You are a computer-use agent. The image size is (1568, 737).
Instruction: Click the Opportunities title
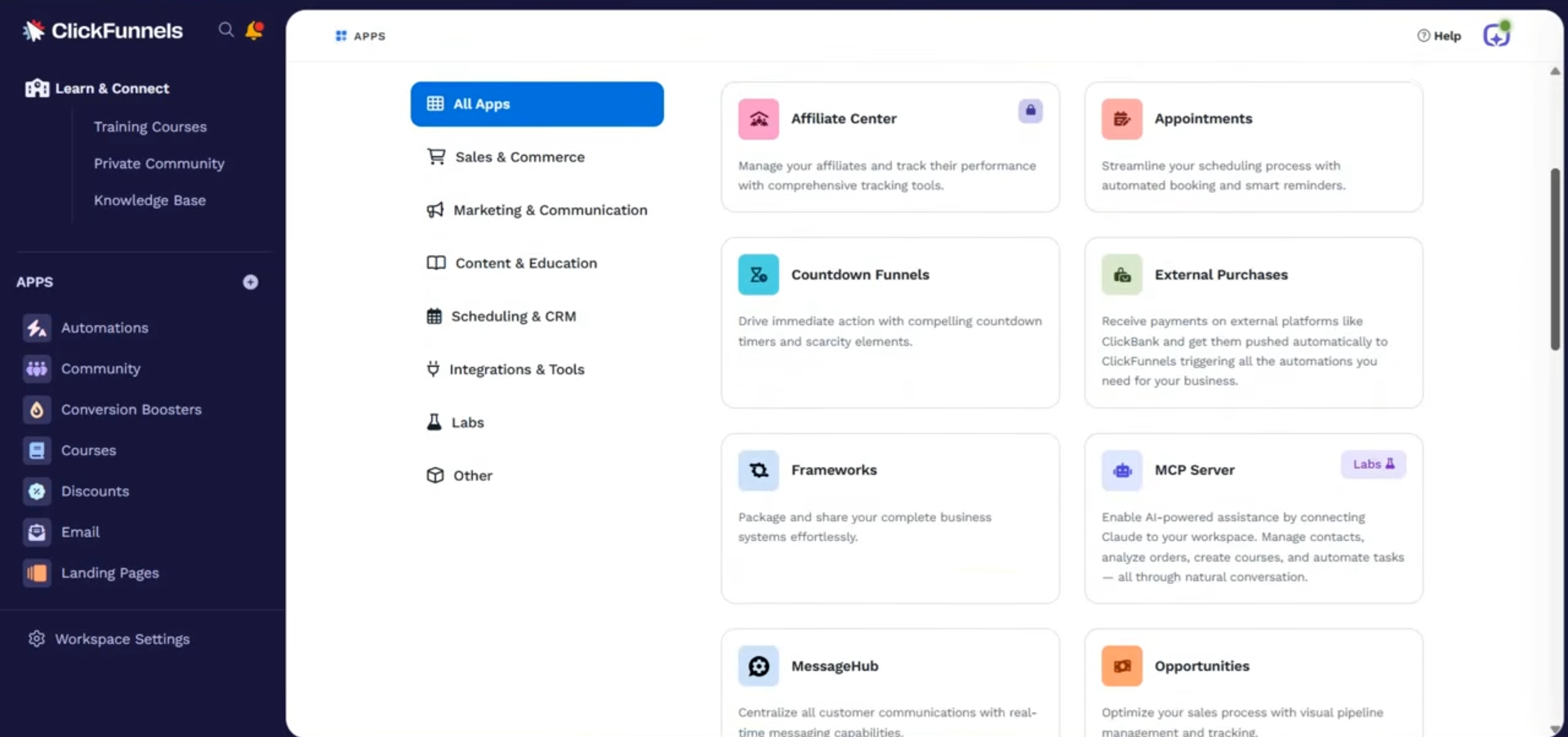1201,666
